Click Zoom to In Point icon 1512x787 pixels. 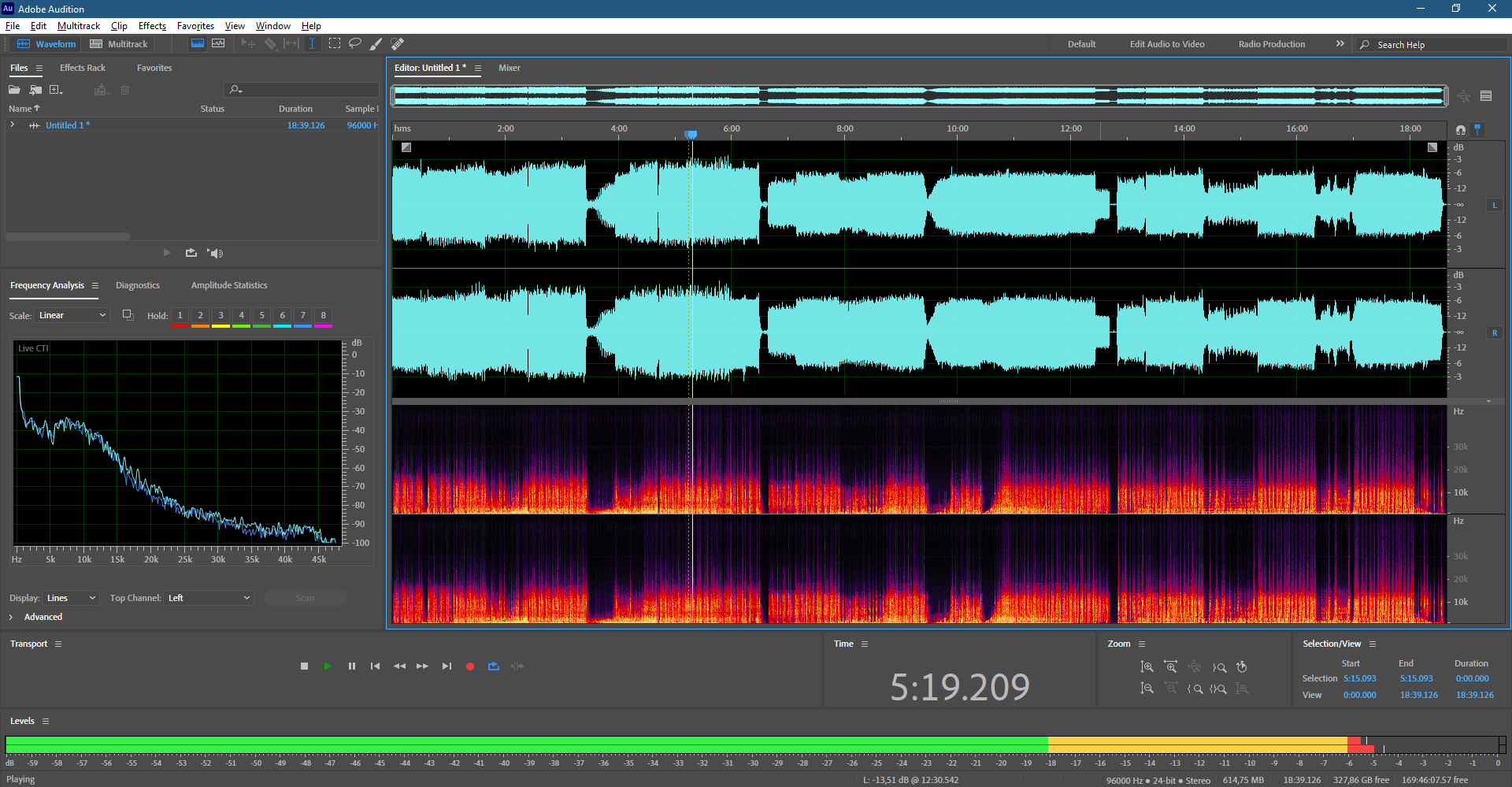point(1195,689)
